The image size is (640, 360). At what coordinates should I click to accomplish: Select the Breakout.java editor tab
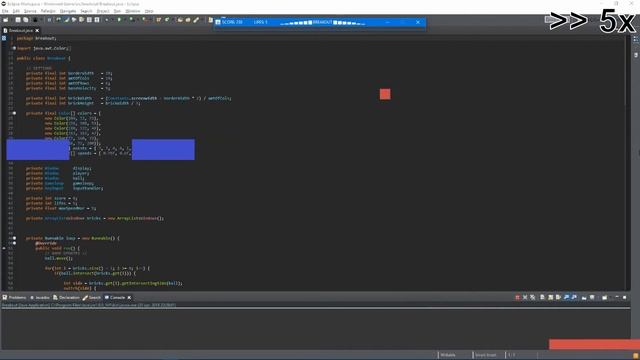pyautogui.click(x=20, y=31)
